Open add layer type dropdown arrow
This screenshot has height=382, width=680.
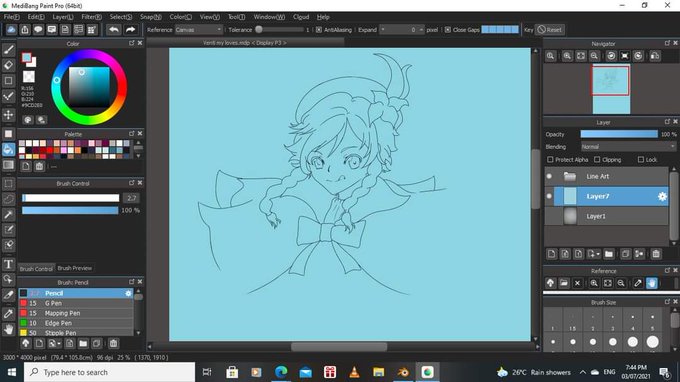(x=598, y=254)
